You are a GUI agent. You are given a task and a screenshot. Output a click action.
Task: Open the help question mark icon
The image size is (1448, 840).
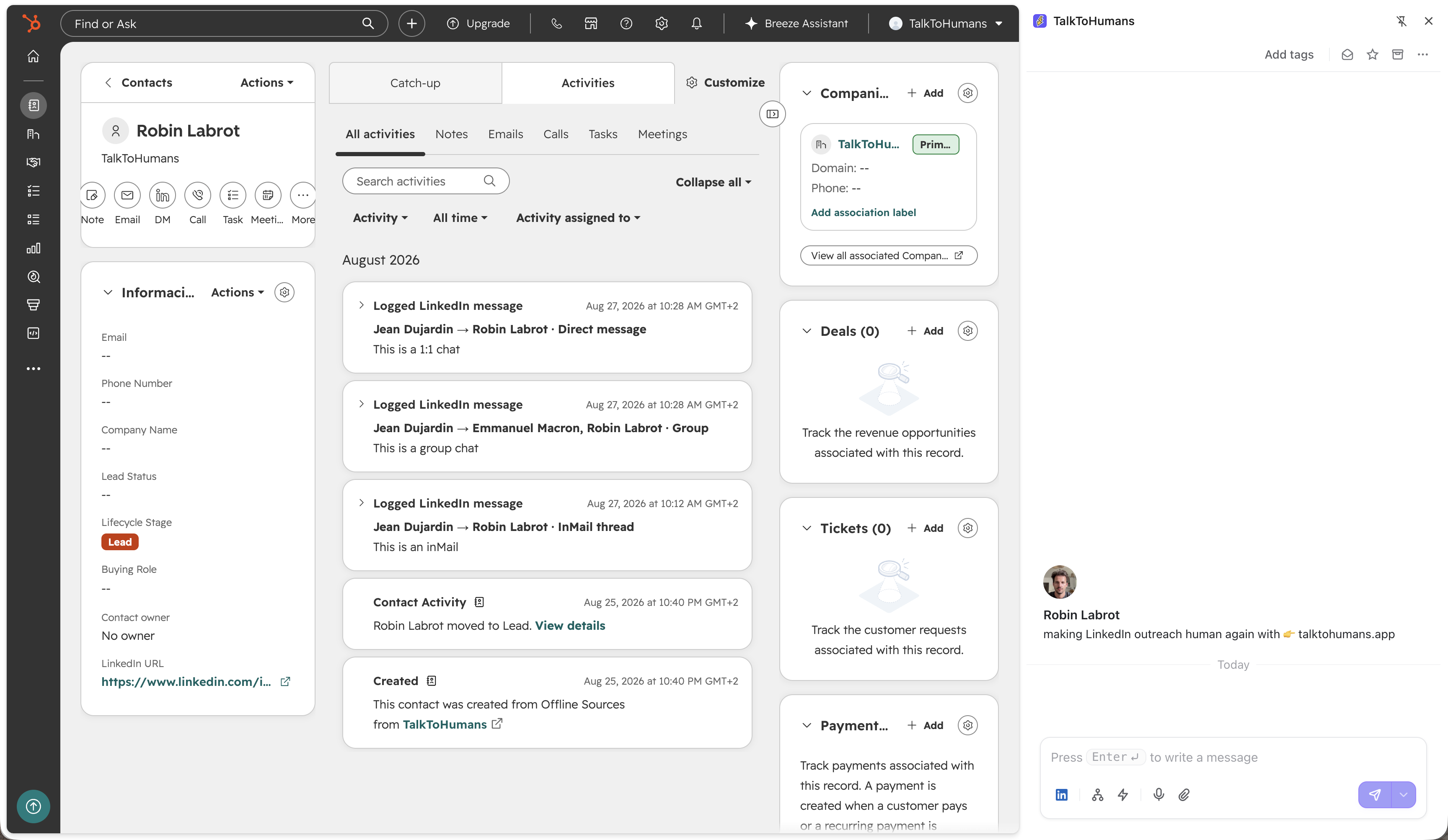coord(626,23)
